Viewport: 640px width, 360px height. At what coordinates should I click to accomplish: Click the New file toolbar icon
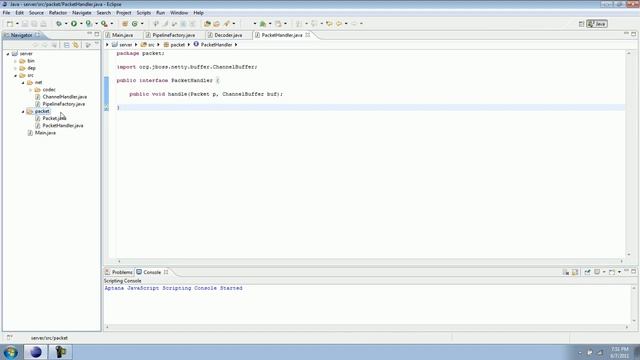tap(10, 24)
